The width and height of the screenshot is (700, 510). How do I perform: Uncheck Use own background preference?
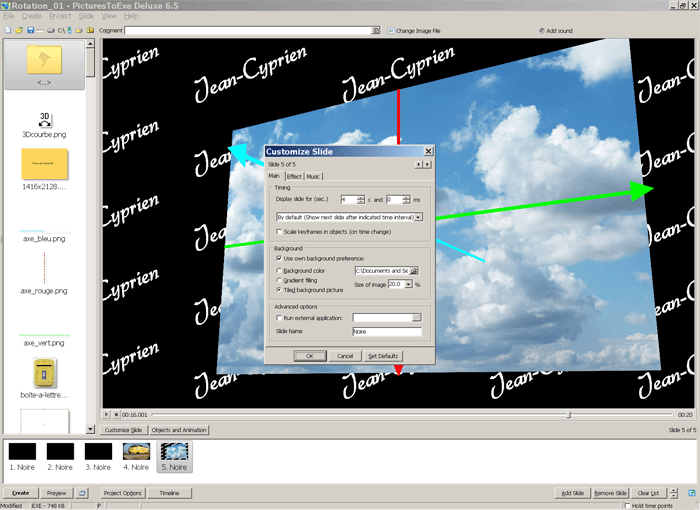(279, 259)
